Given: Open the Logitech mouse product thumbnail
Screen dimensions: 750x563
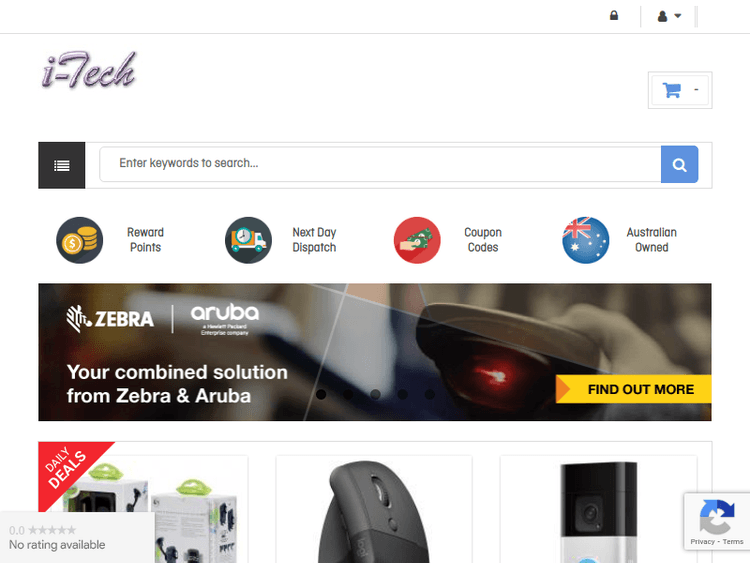Looking at the screenshot, I should pos(374,511).
